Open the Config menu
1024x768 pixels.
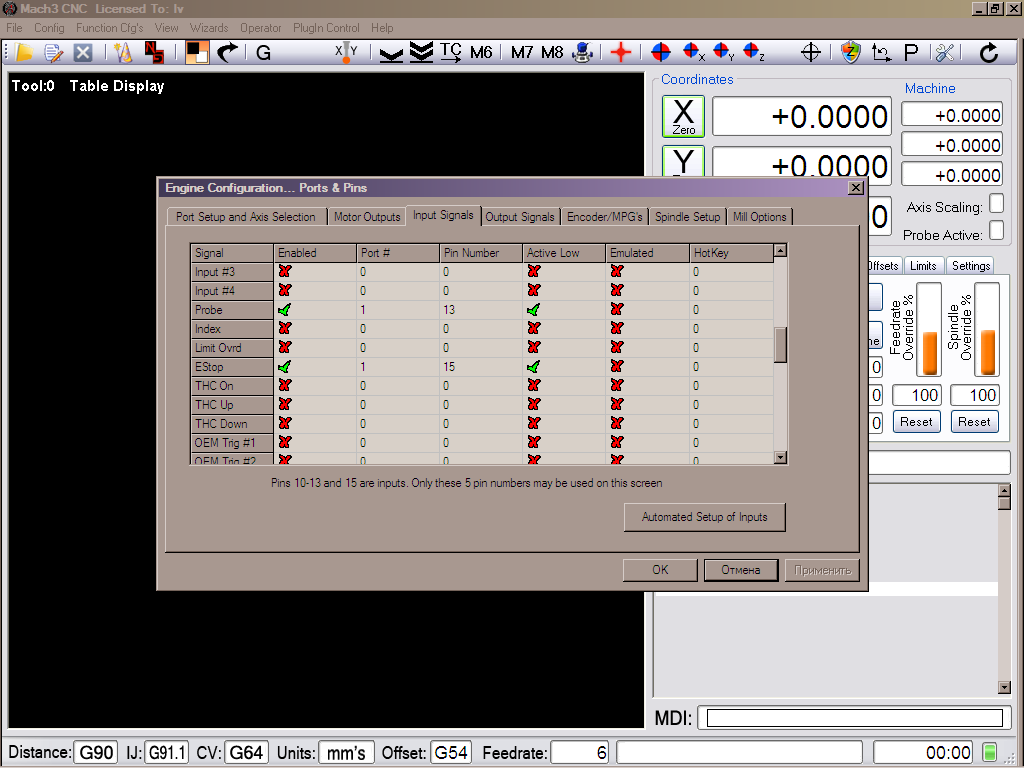click(x=49, y=28)
